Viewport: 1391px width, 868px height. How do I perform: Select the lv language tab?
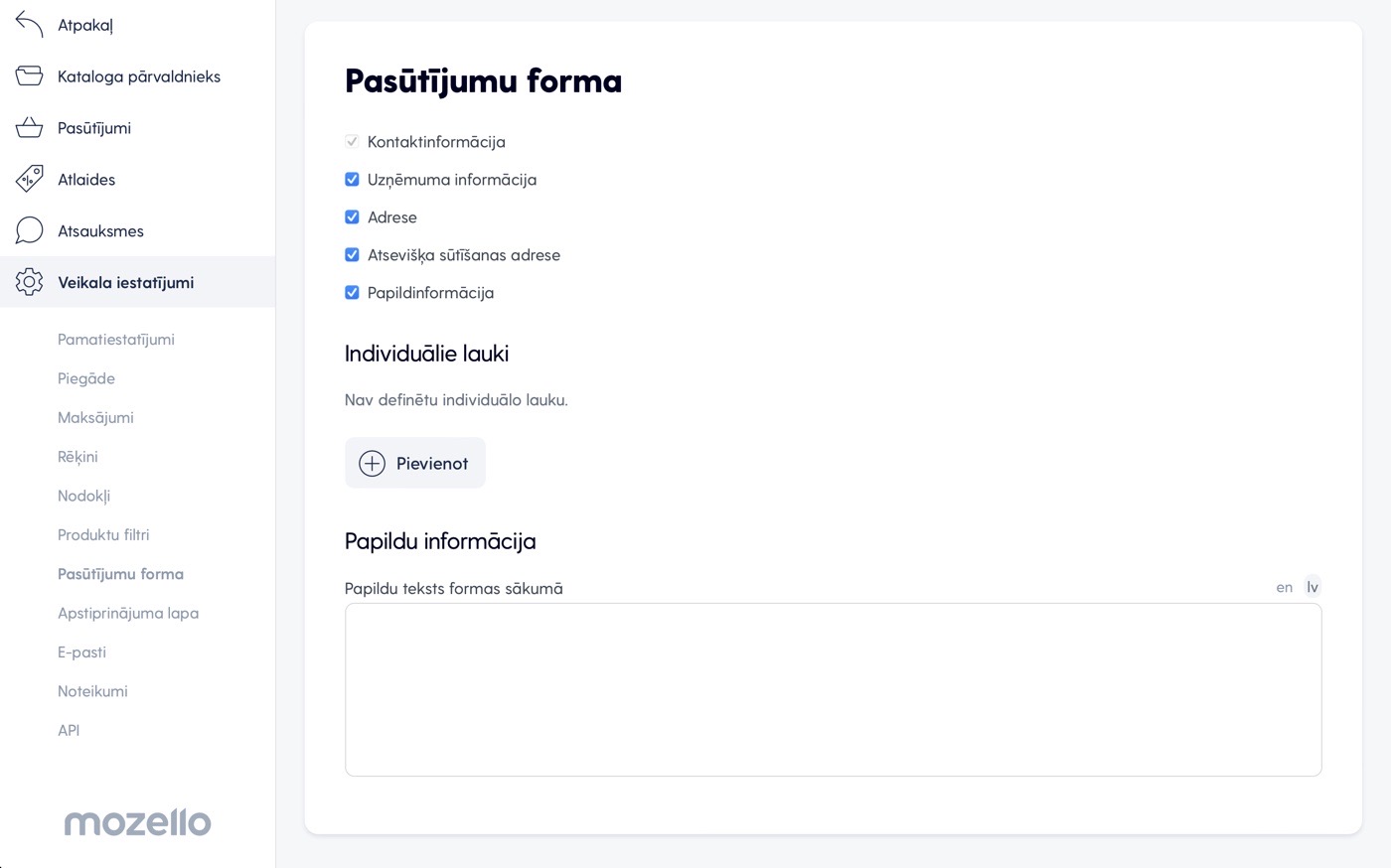tap(1313, 587)
